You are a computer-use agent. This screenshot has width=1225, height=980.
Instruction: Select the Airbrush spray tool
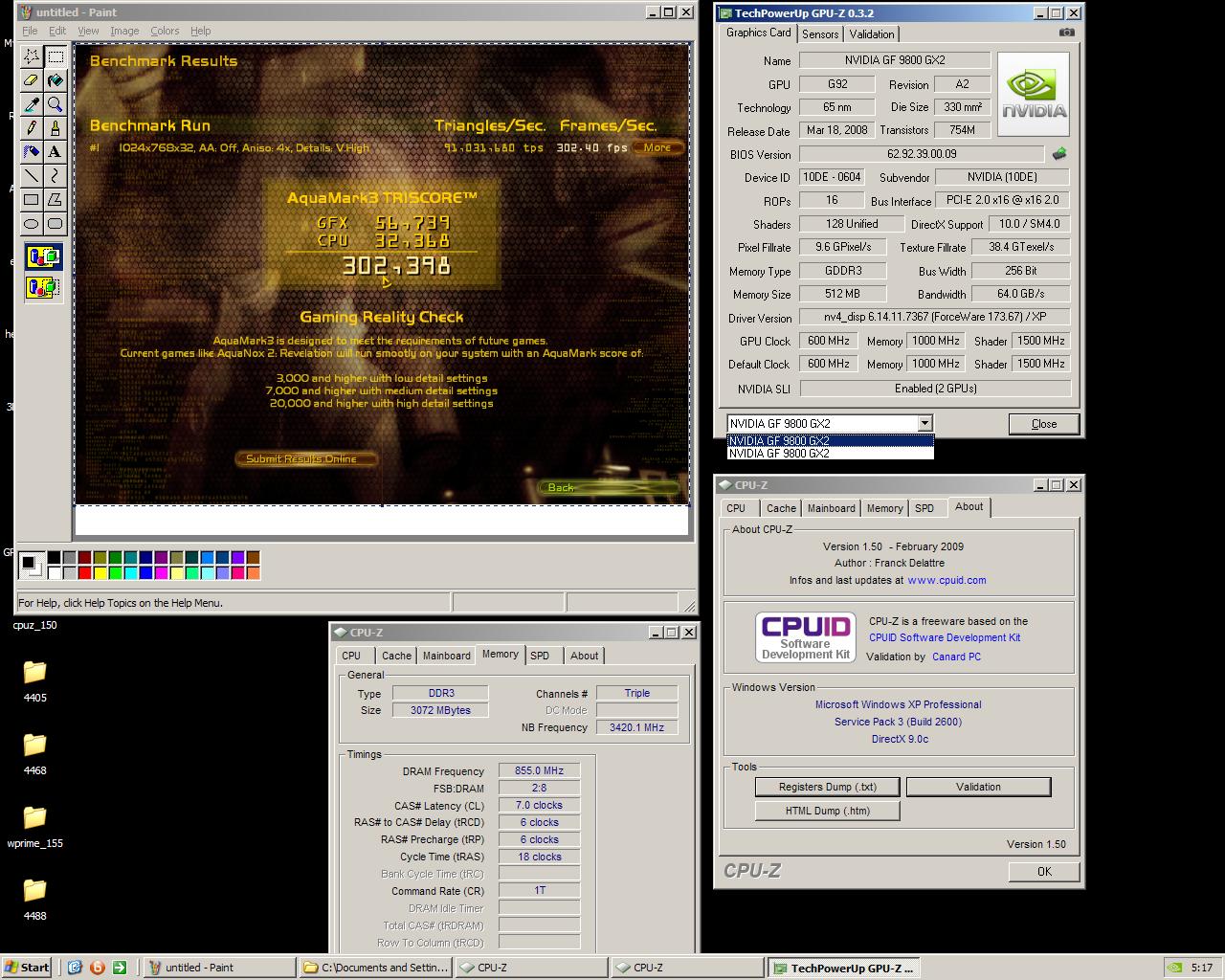click(x=32, y=152)
